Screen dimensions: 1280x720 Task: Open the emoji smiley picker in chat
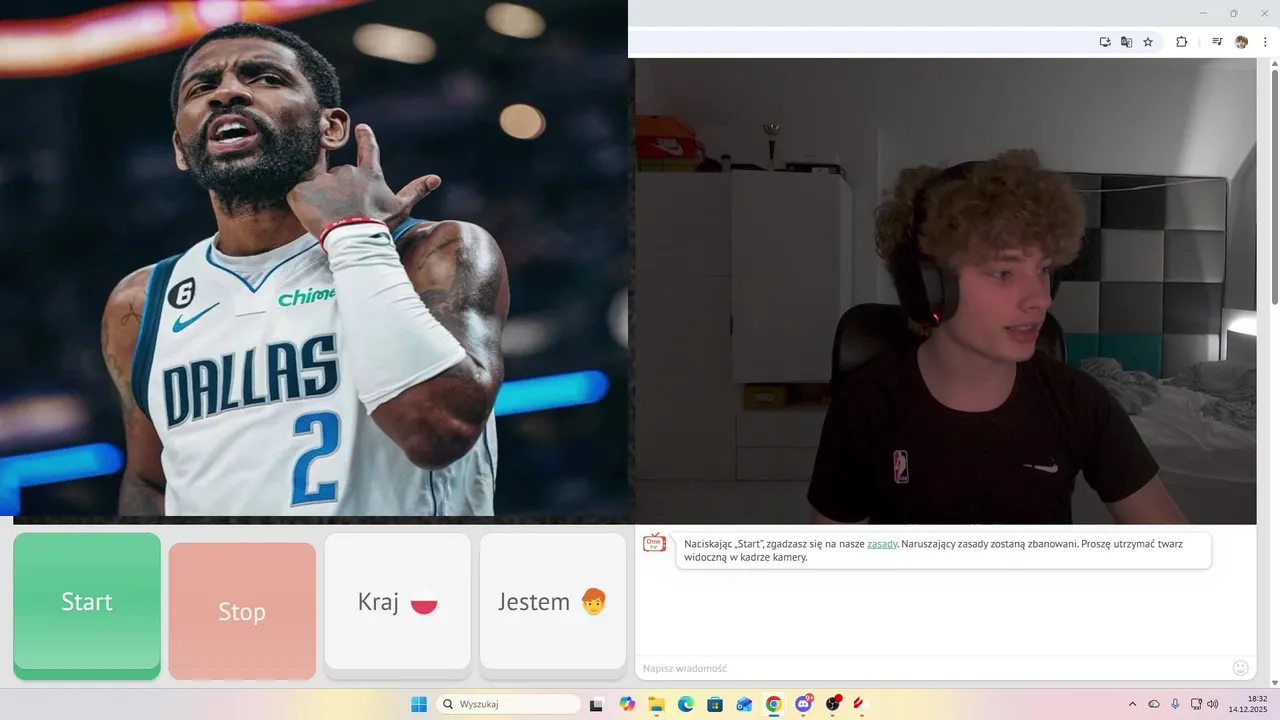1241,668
